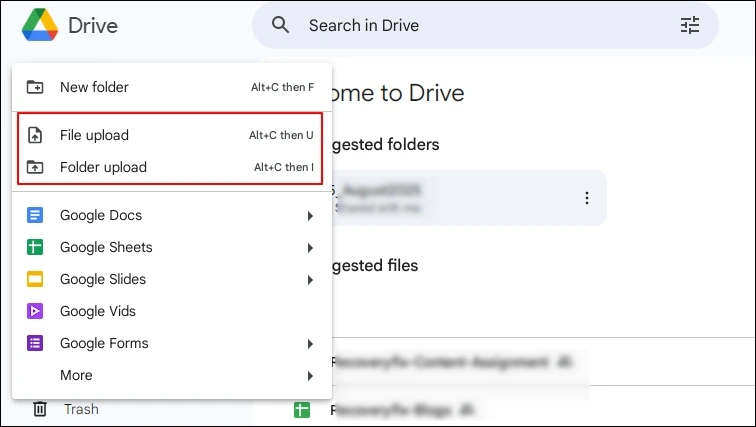Click the Google Drive logo
This screenshot has width=756, height=427.
point(40,25)
